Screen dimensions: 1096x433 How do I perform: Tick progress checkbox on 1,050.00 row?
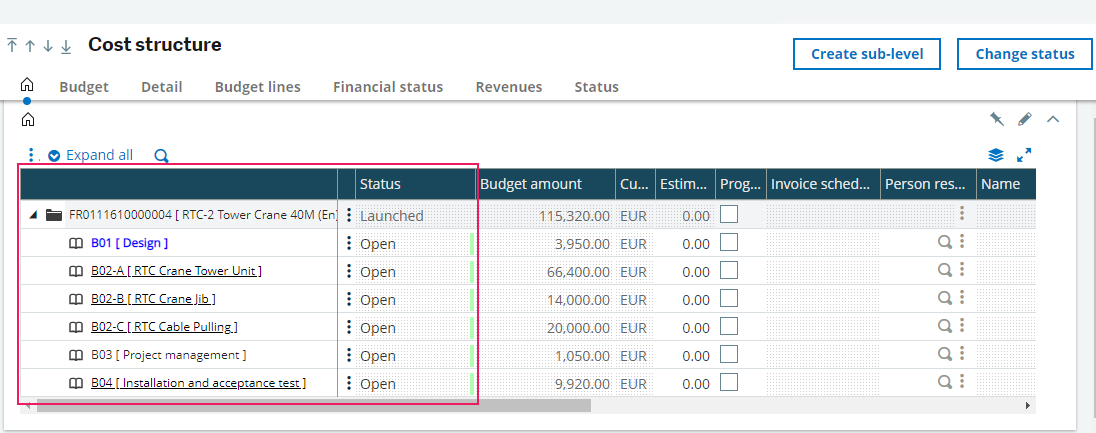729,354
